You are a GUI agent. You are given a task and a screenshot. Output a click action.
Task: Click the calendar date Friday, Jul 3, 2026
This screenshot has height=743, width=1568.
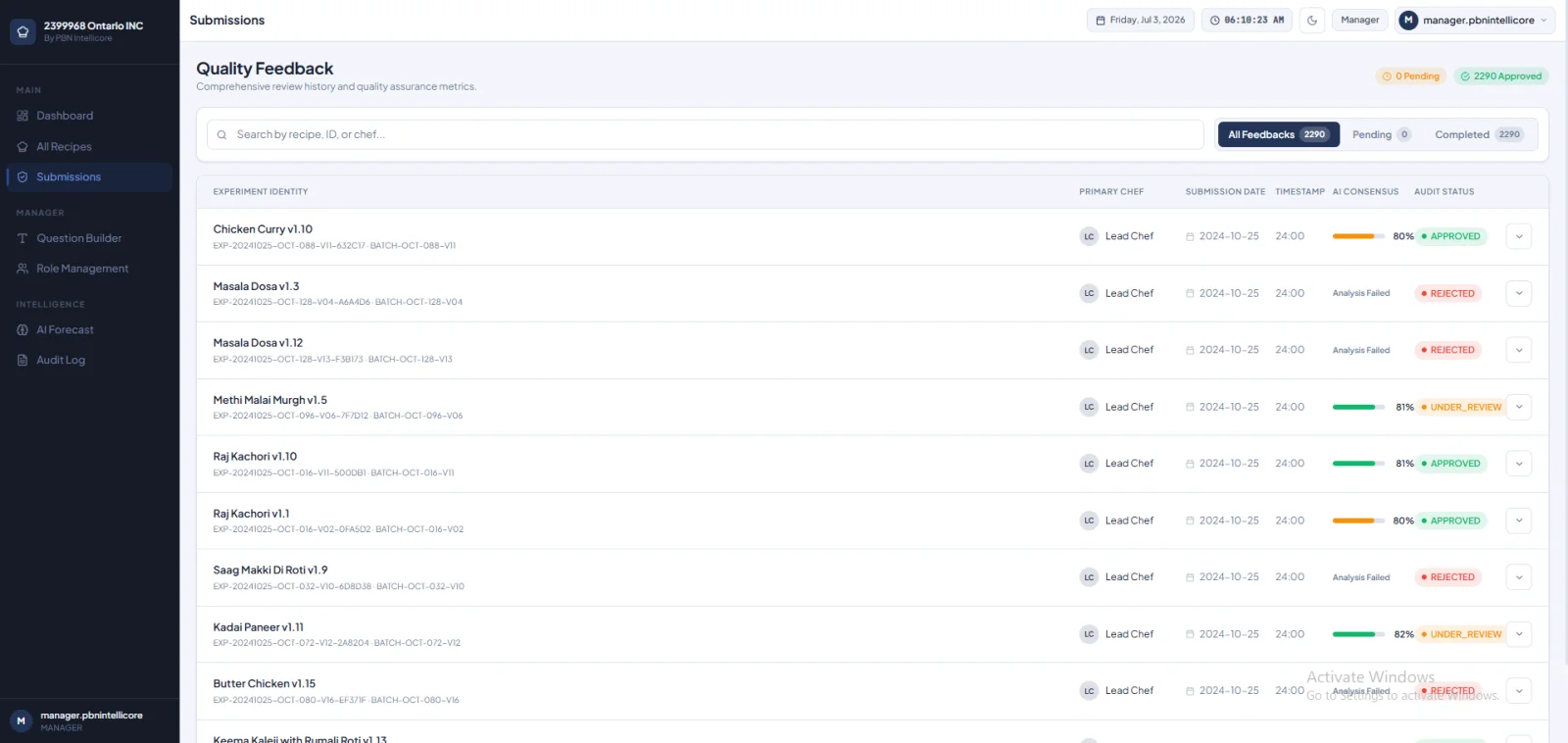[x=1140, y=21]
